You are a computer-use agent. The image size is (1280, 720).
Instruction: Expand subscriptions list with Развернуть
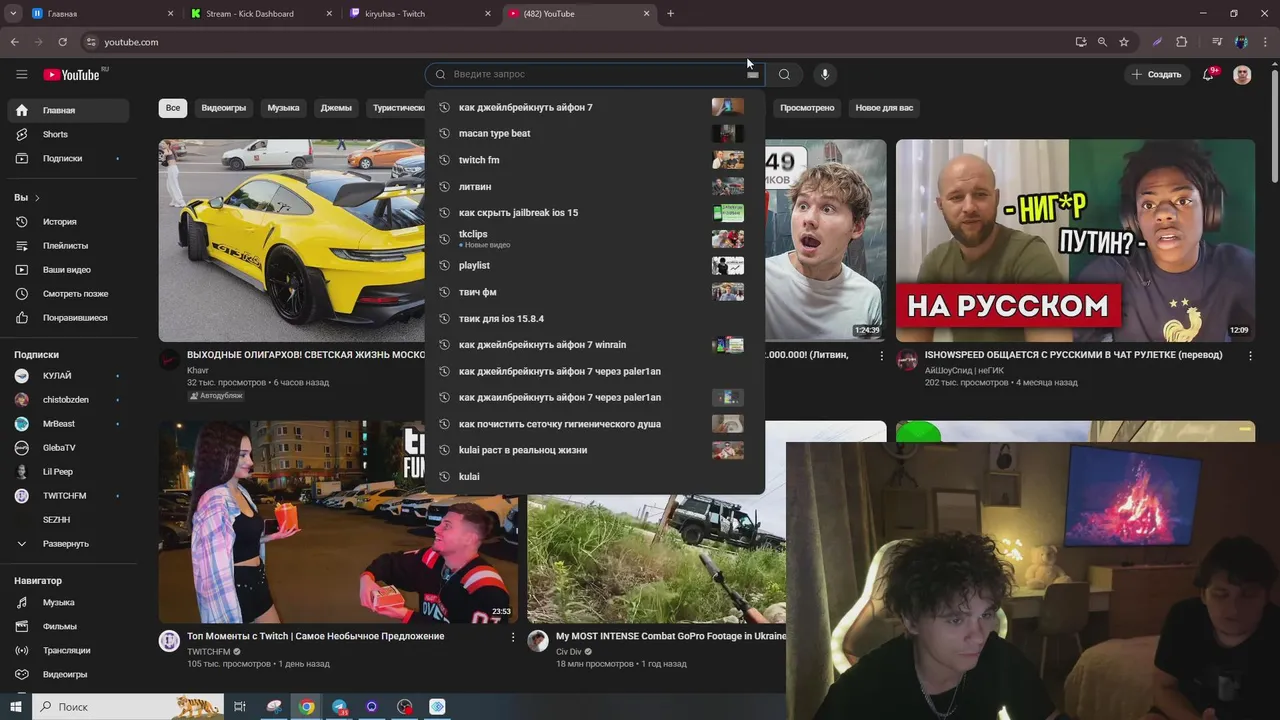[x=68, y=543]
